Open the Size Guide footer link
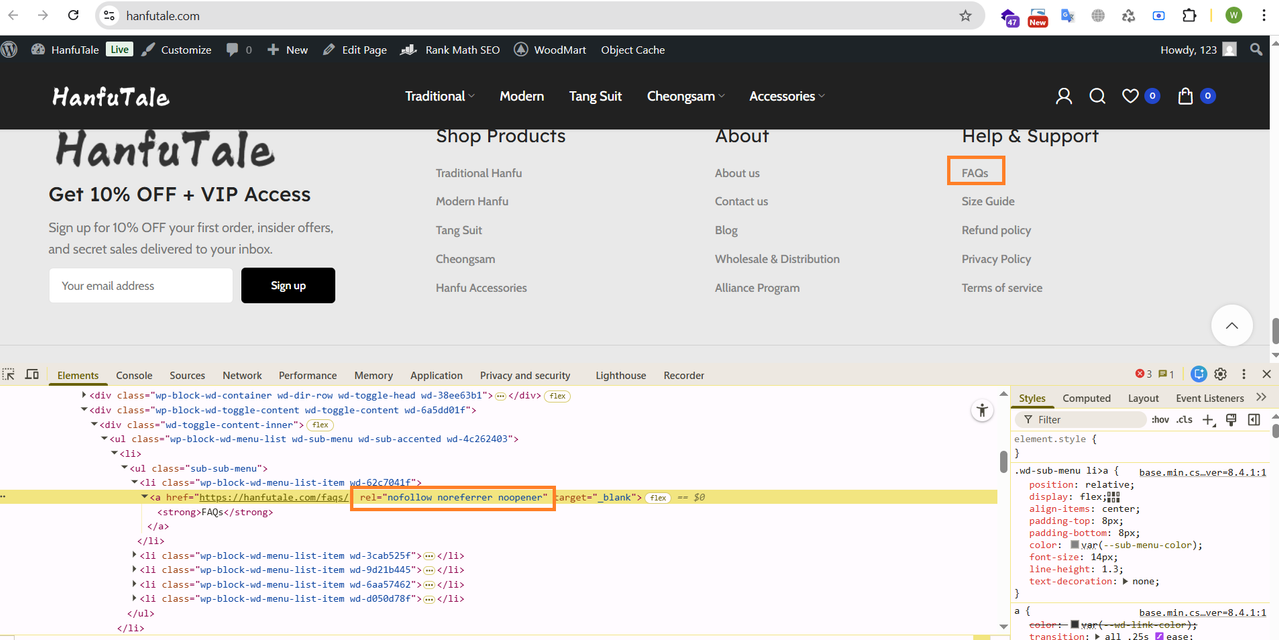The height and width of the screenshot is (640, 1279). (988, 201)
